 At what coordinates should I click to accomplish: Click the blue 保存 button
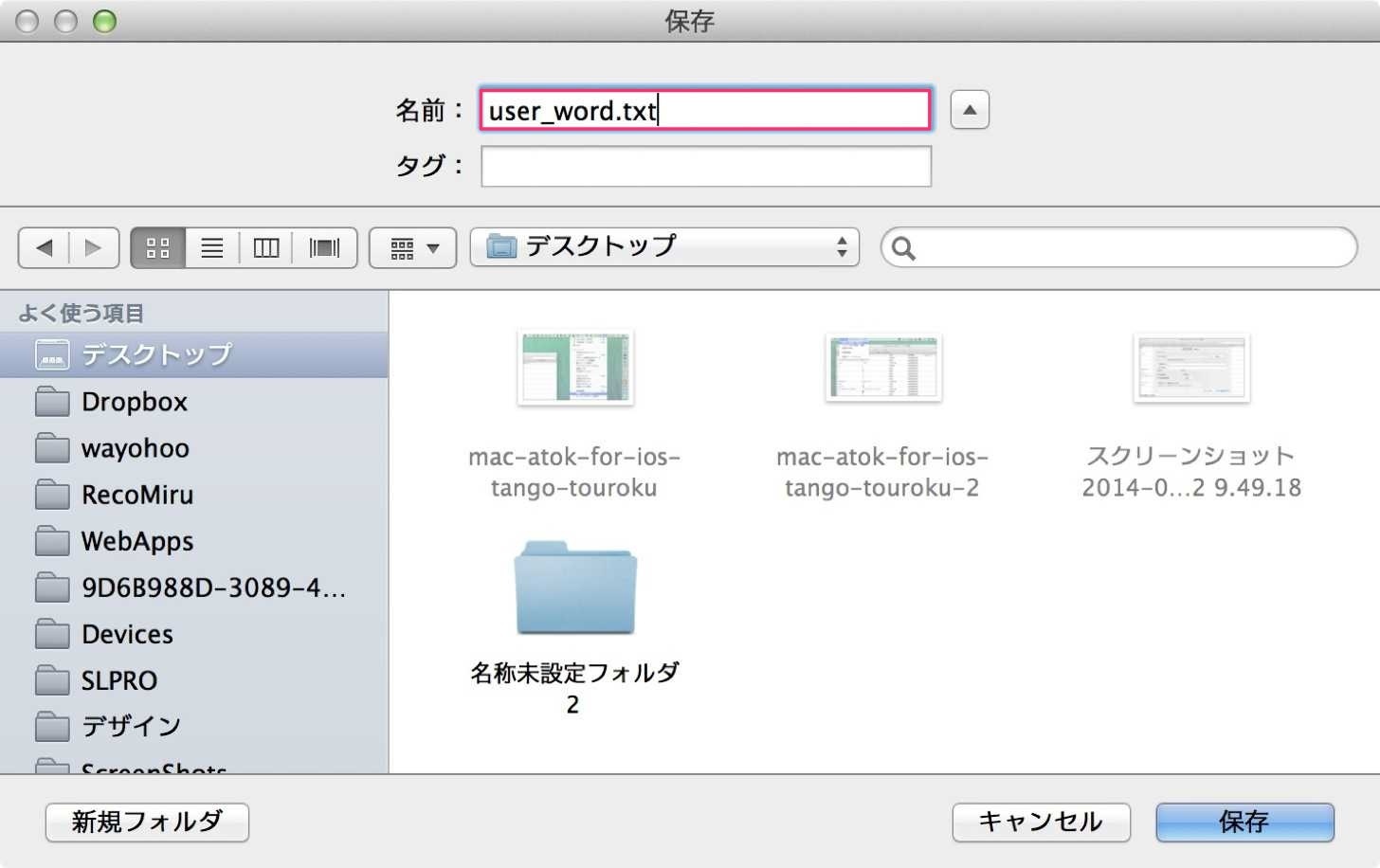click(1244, 822)
